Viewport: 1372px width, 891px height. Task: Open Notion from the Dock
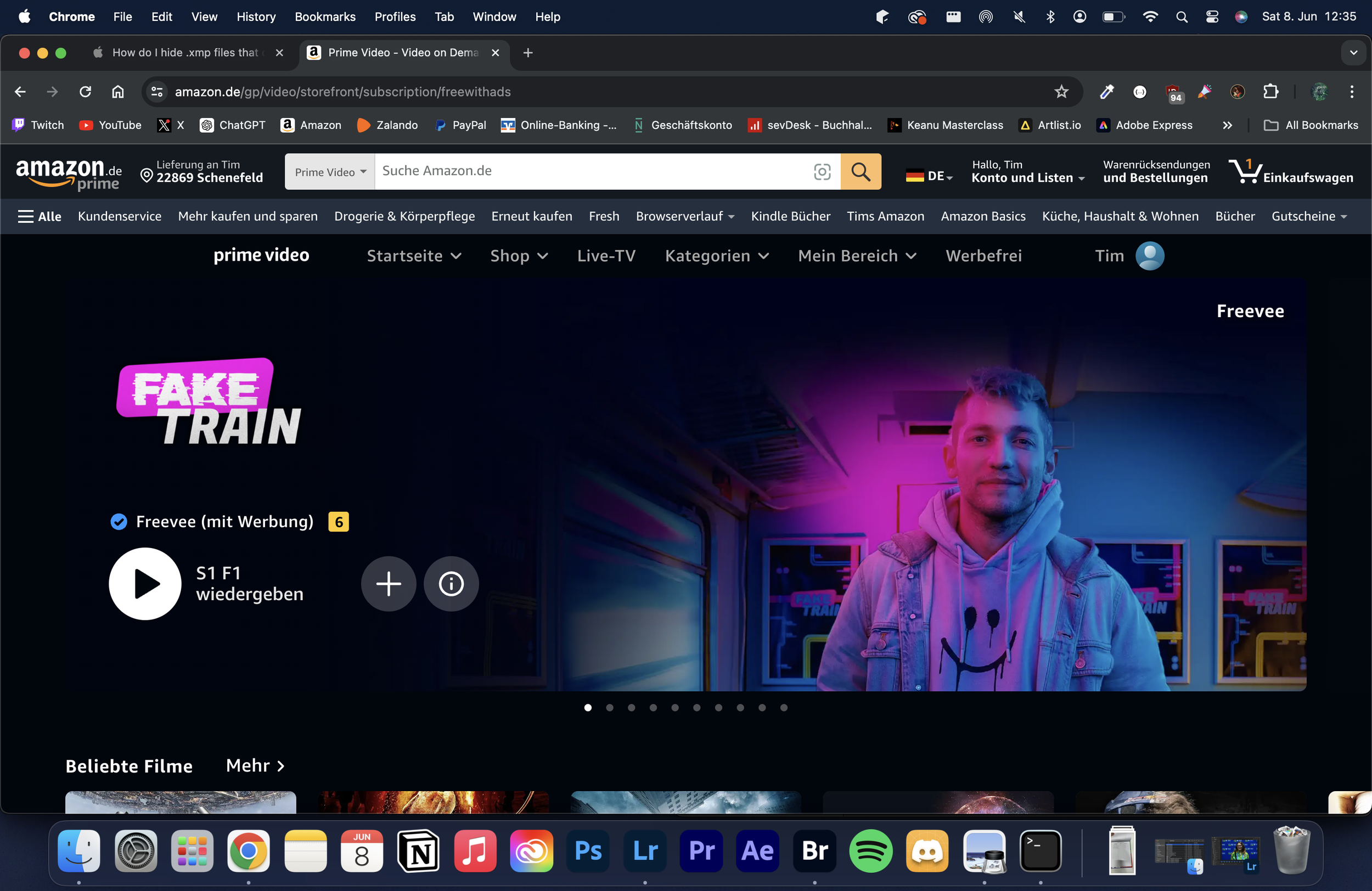tap(419, 850)
